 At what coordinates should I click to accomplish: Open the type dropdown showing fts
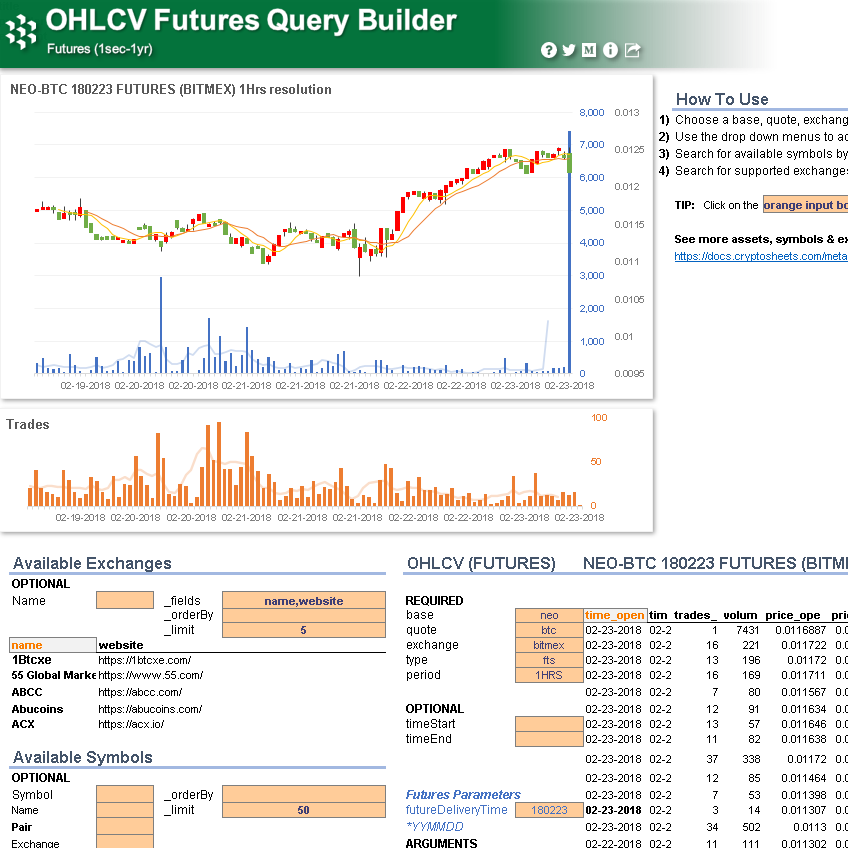coord(548,660)
